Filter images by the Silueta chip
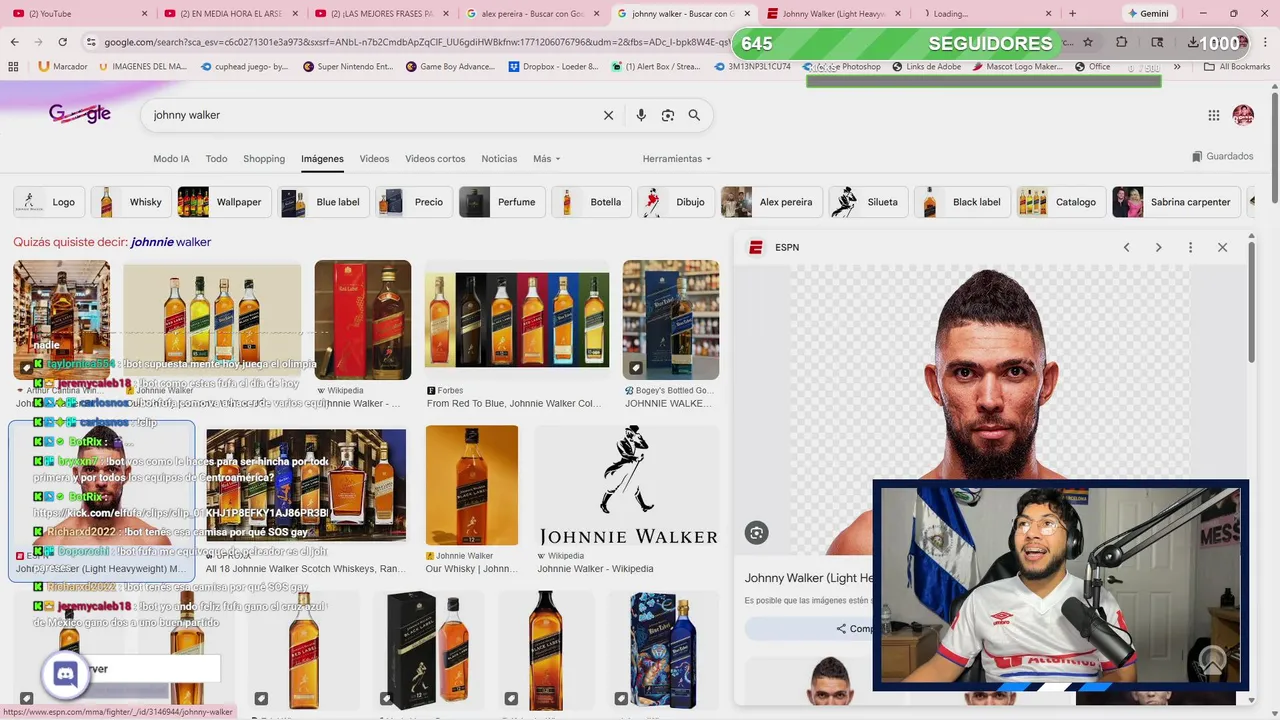The height and width of the screenshot is (720, 1280). pyautogui.click(x=867, y=202)
